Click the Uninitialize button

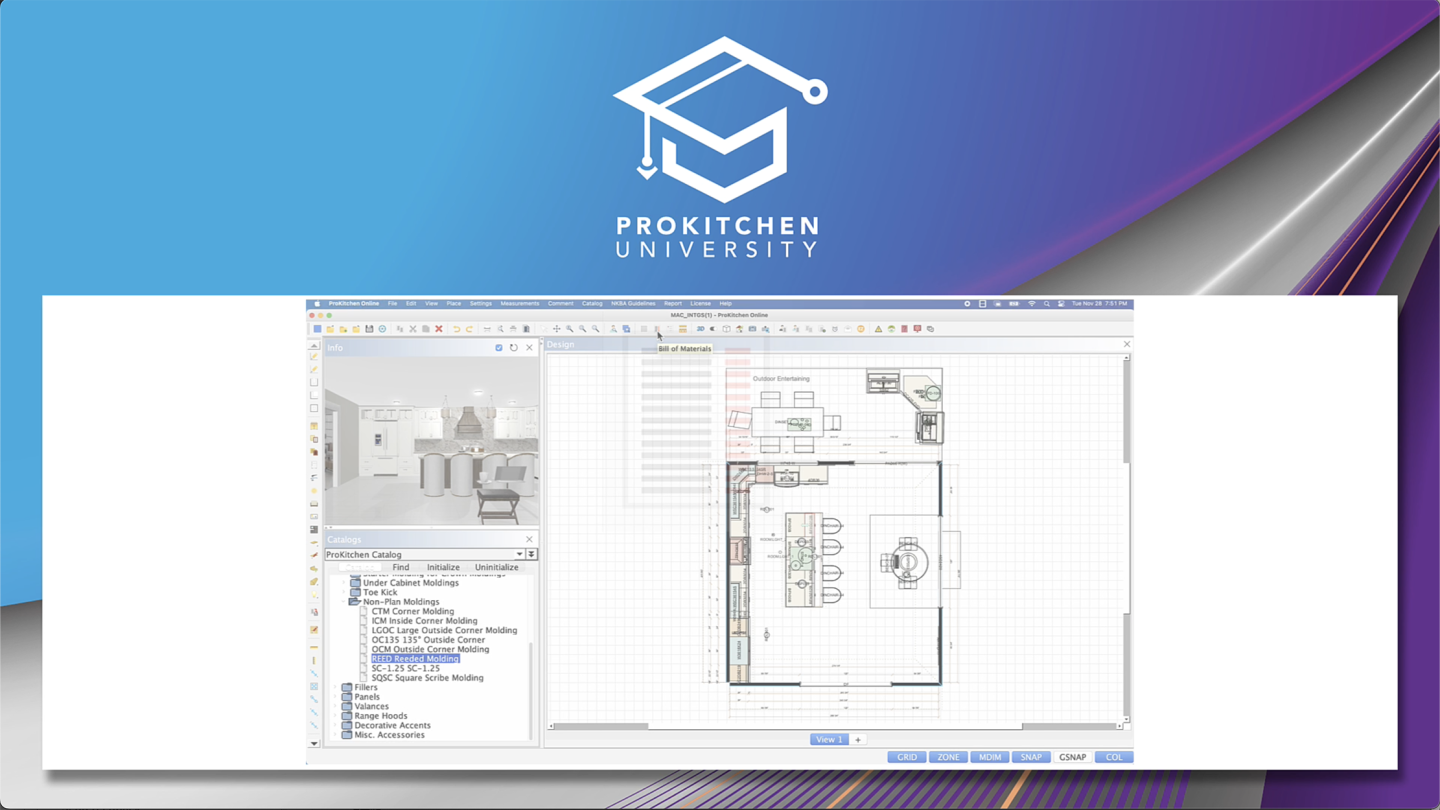point(496,567)
